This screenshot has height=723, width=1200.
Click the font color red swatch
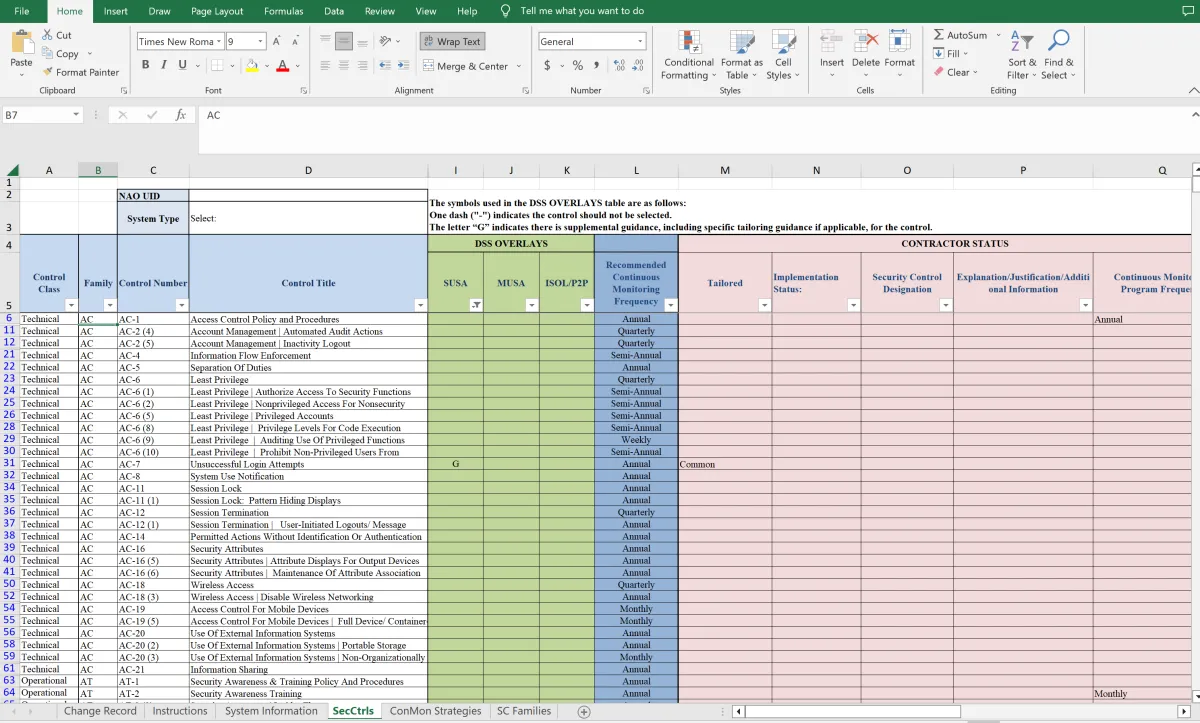pos(282,66)
